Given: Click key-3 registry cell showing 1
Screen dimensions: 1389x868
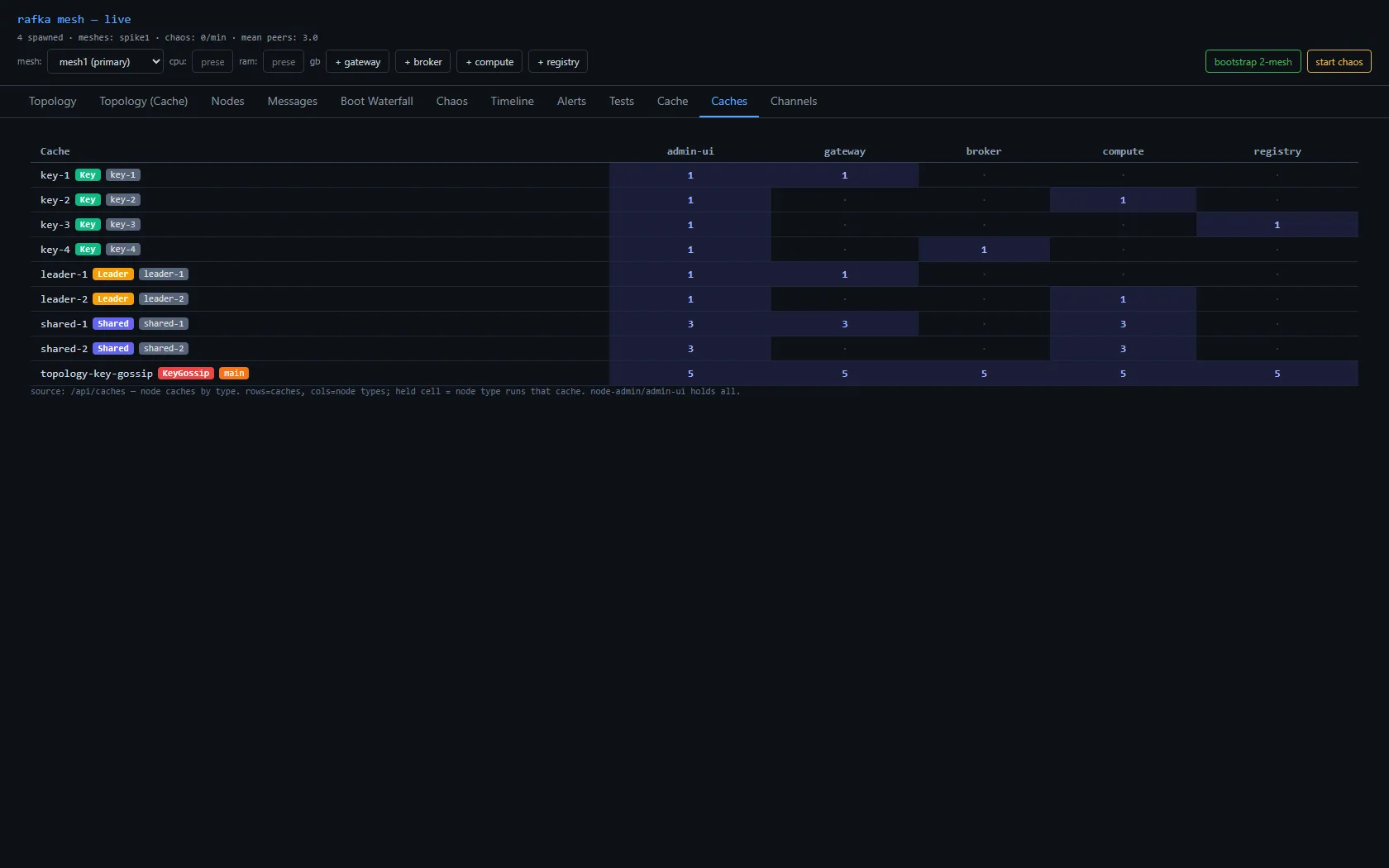Looking at the screenshot, I should (x=1277, y=225).
